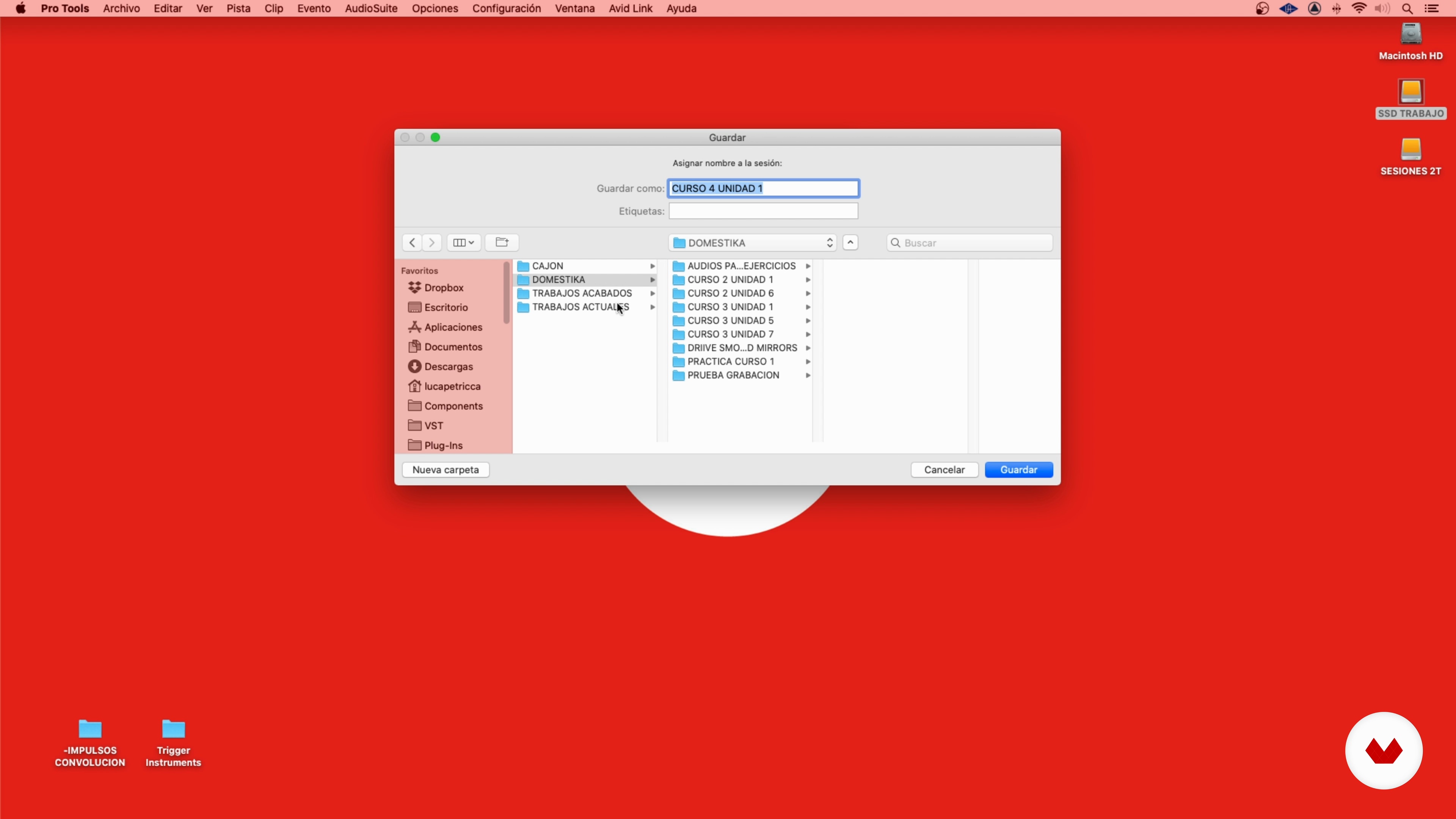
Task: Open Spotlight search in the menu bar
Action: coord(1407,8)
